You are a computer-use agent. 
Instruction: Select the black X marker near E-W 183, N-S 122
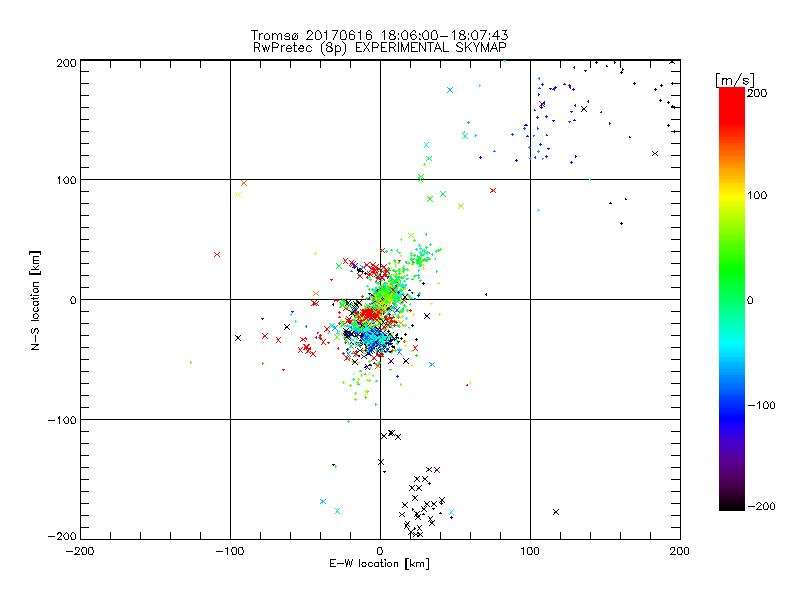655,154
